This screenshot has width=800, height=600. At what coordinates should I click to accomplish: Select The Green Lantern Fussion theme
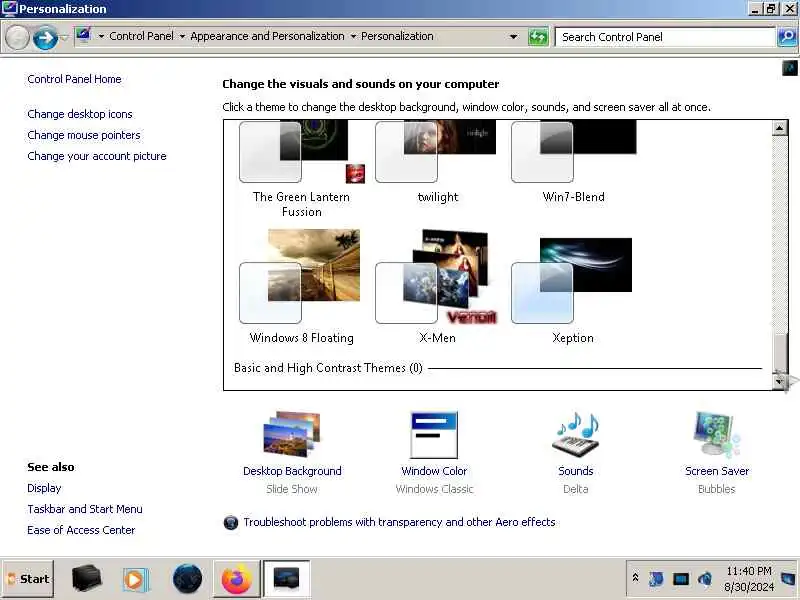pos(302,169)
